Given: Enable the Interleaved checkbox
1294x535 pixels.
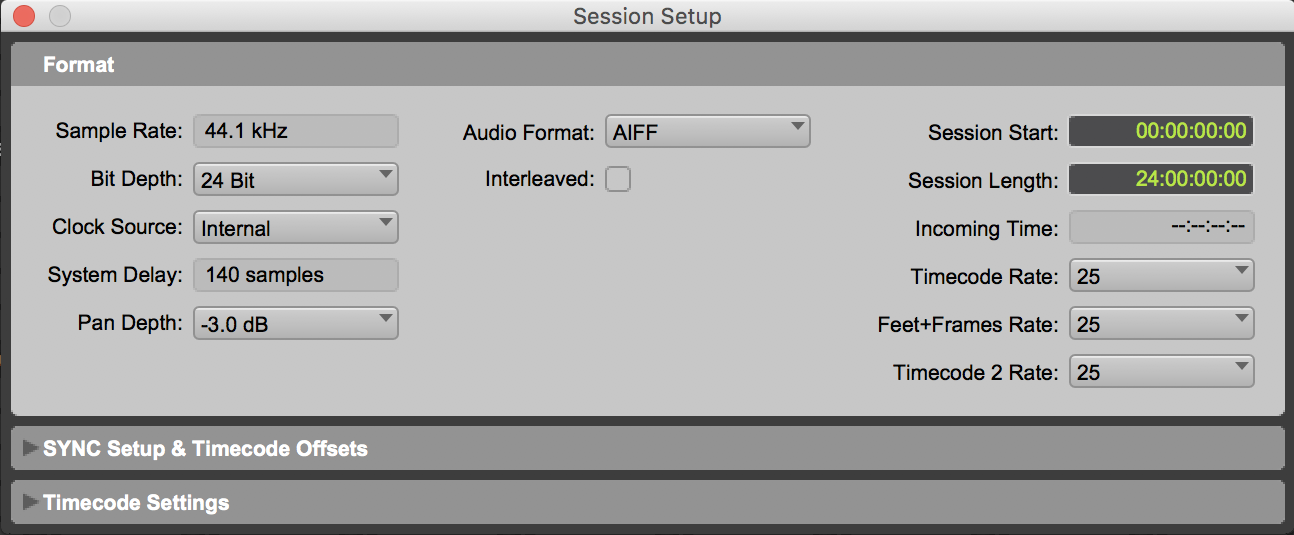Looking at the screenshot, I should [x=618, y=180].
